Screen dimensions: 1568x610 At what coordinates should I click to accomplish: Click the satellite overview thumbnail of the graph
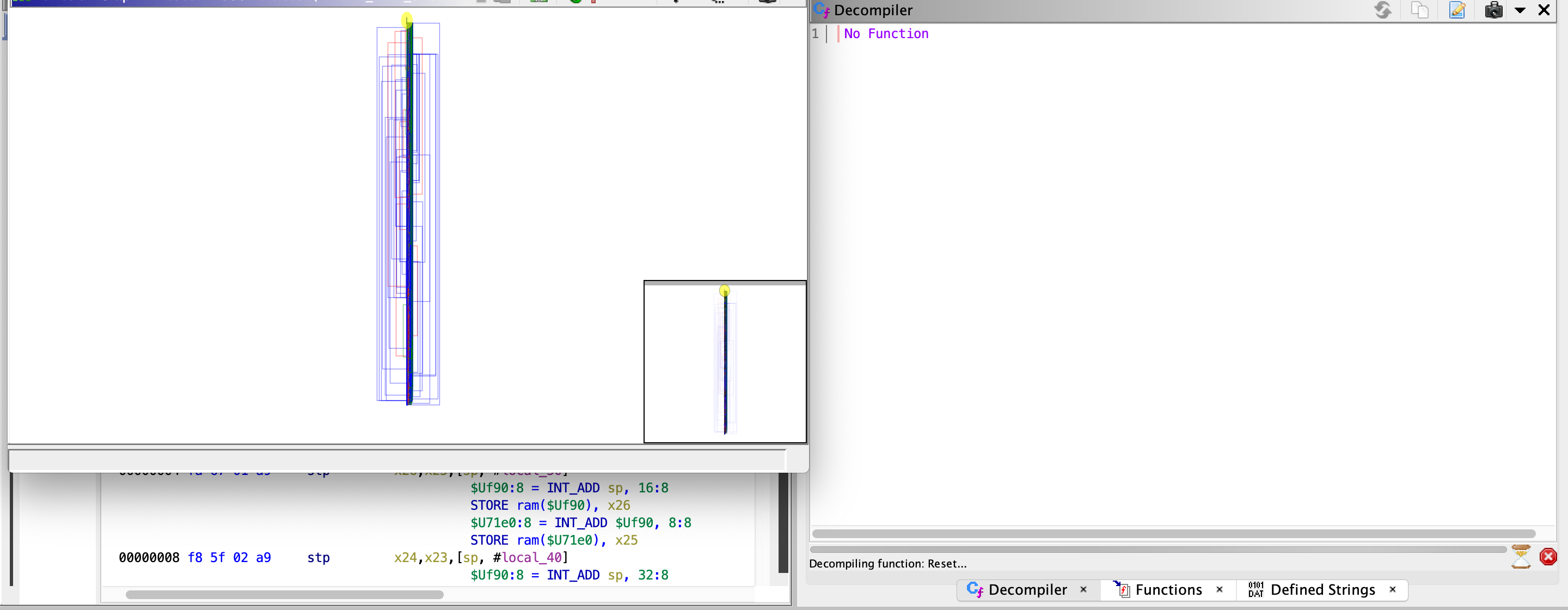[x=724, y=362]
